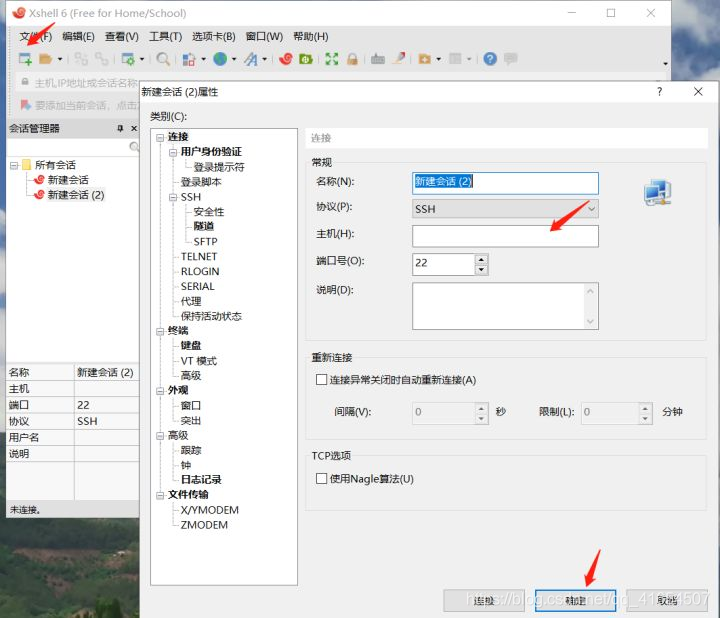Screen dimensions: 720x618
Task: Open the 选项卡(B) menu
Action: (x=214, y=36)
